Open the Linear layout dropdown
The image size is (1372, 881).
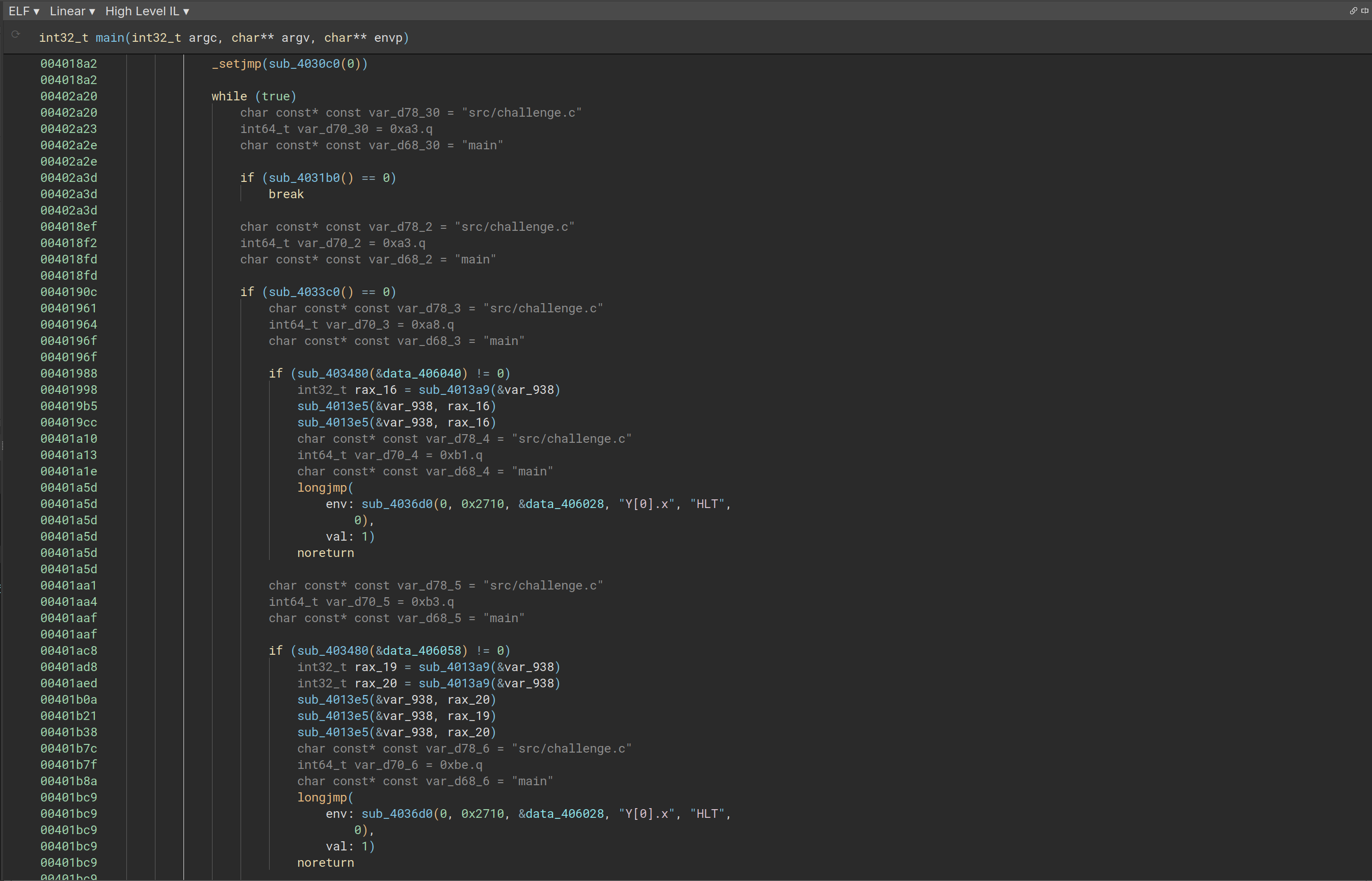point(72,11)
